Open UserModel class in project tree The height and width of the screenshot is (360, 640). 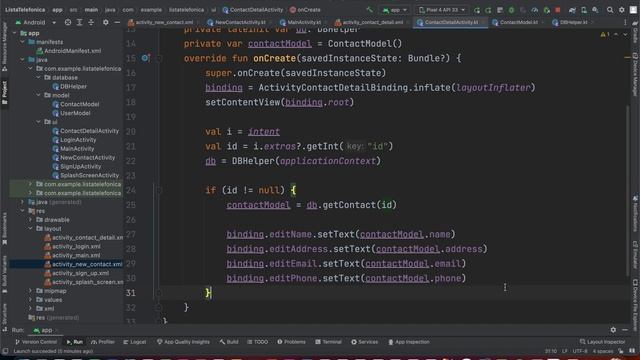coord(71,113)
